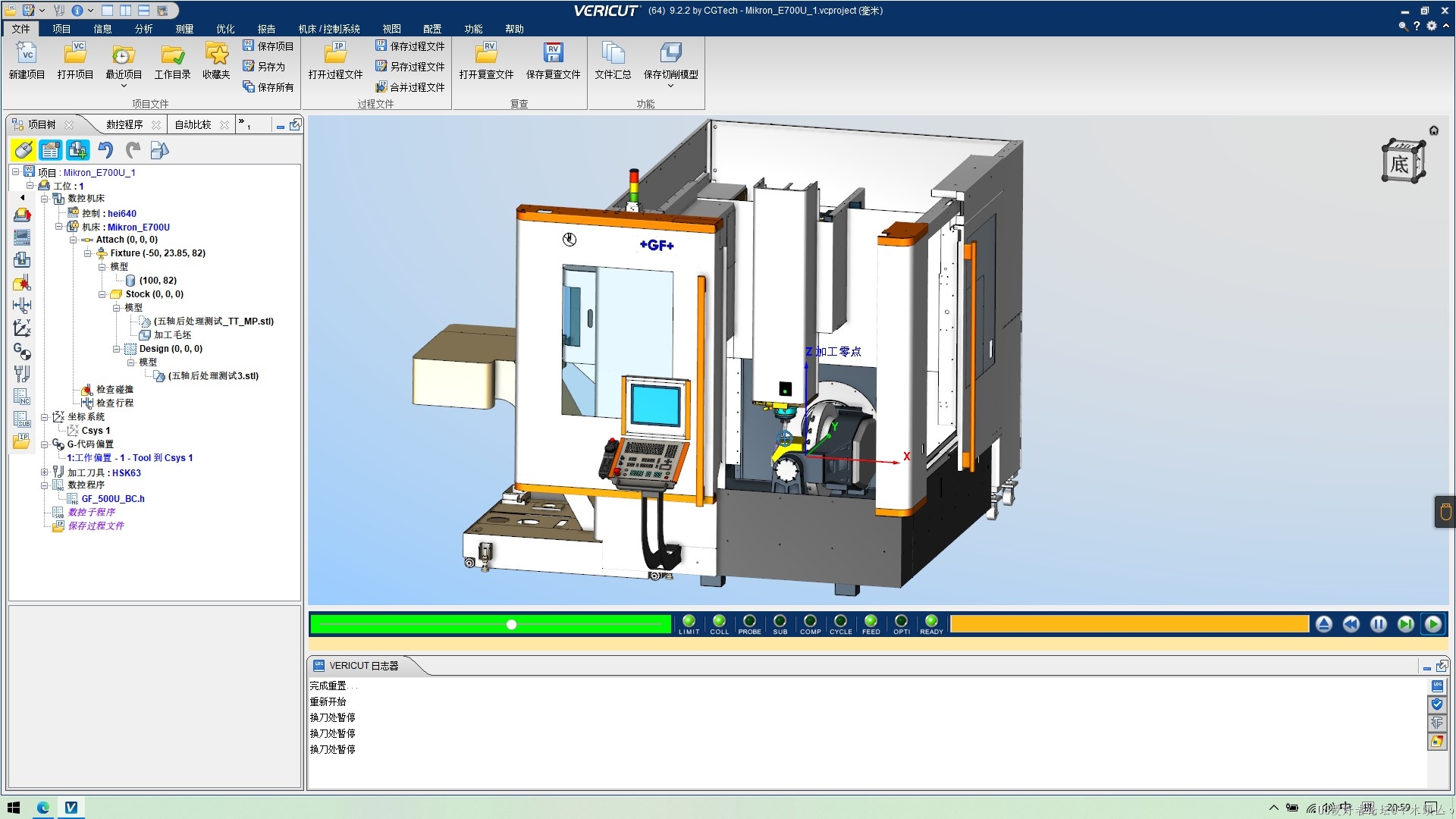Viewport: 1456px width, 819px height.
Task: Click the home view icon above view cube
Action: click(x=1433, y=130)
